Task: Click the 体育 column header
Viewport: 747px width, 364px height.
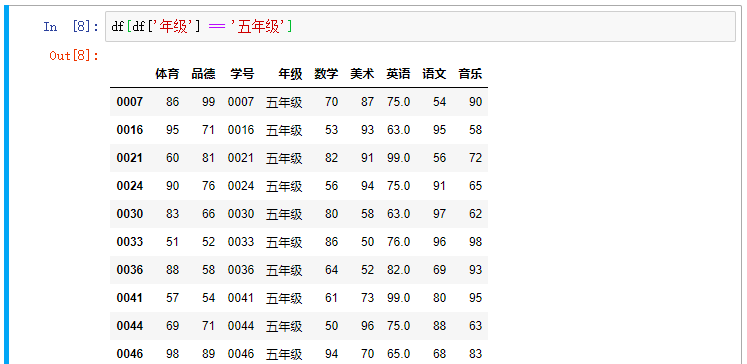Action: tap(167, 74)
